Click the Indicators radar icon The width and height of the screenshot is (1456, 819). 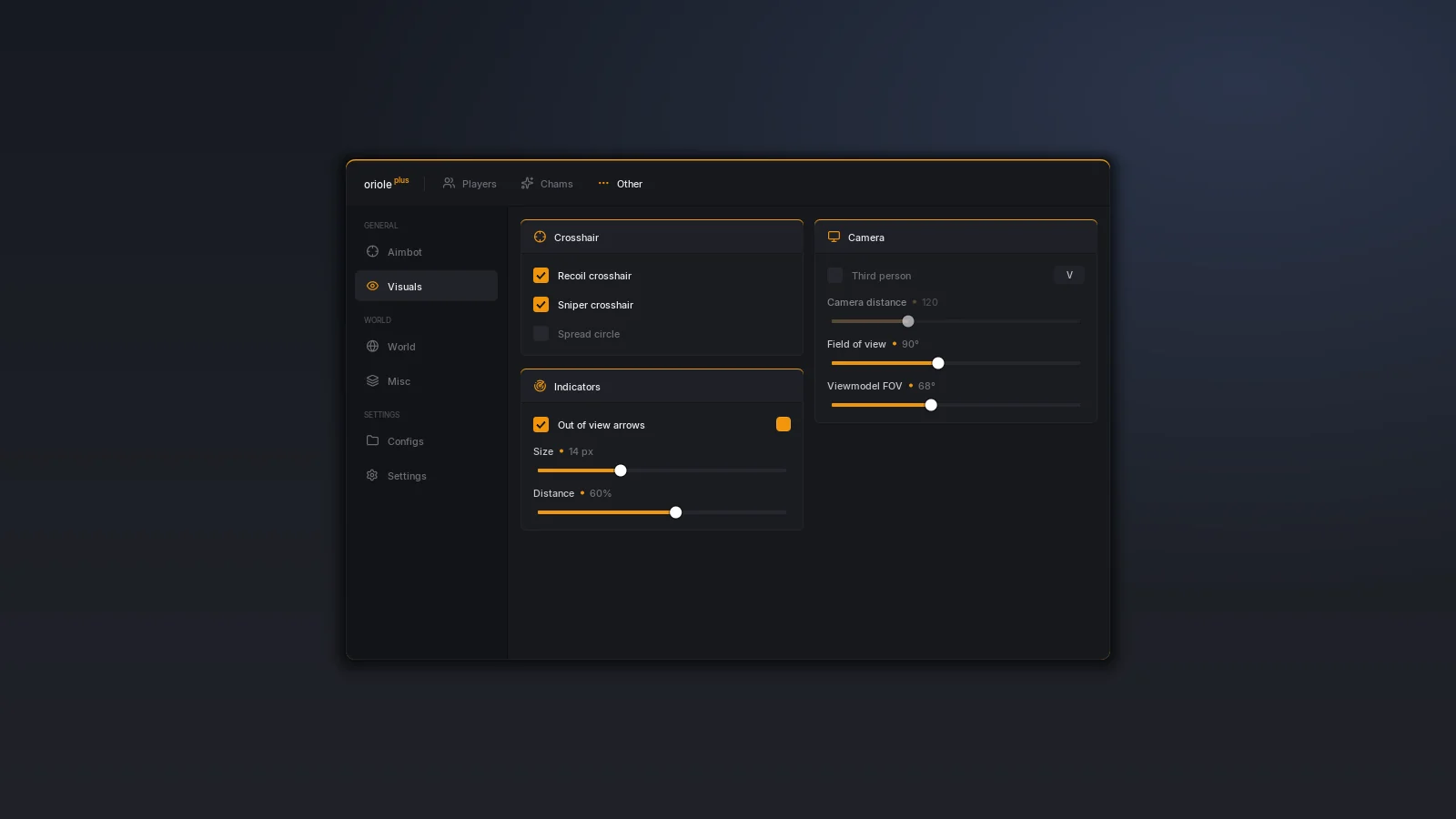540,386
